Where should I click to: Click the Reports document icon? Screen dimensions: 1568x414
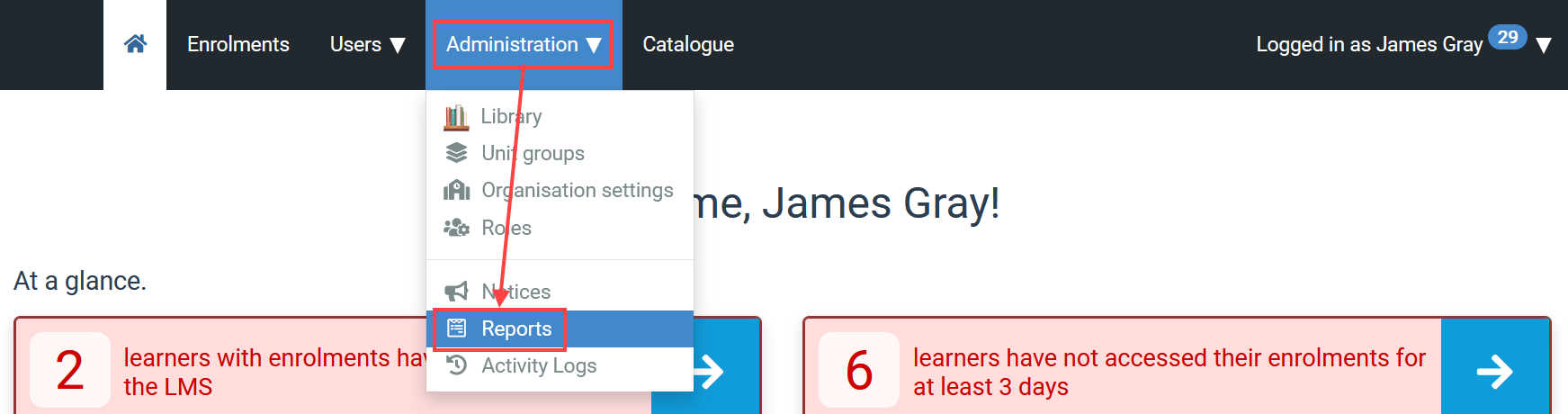click(457, 328)
